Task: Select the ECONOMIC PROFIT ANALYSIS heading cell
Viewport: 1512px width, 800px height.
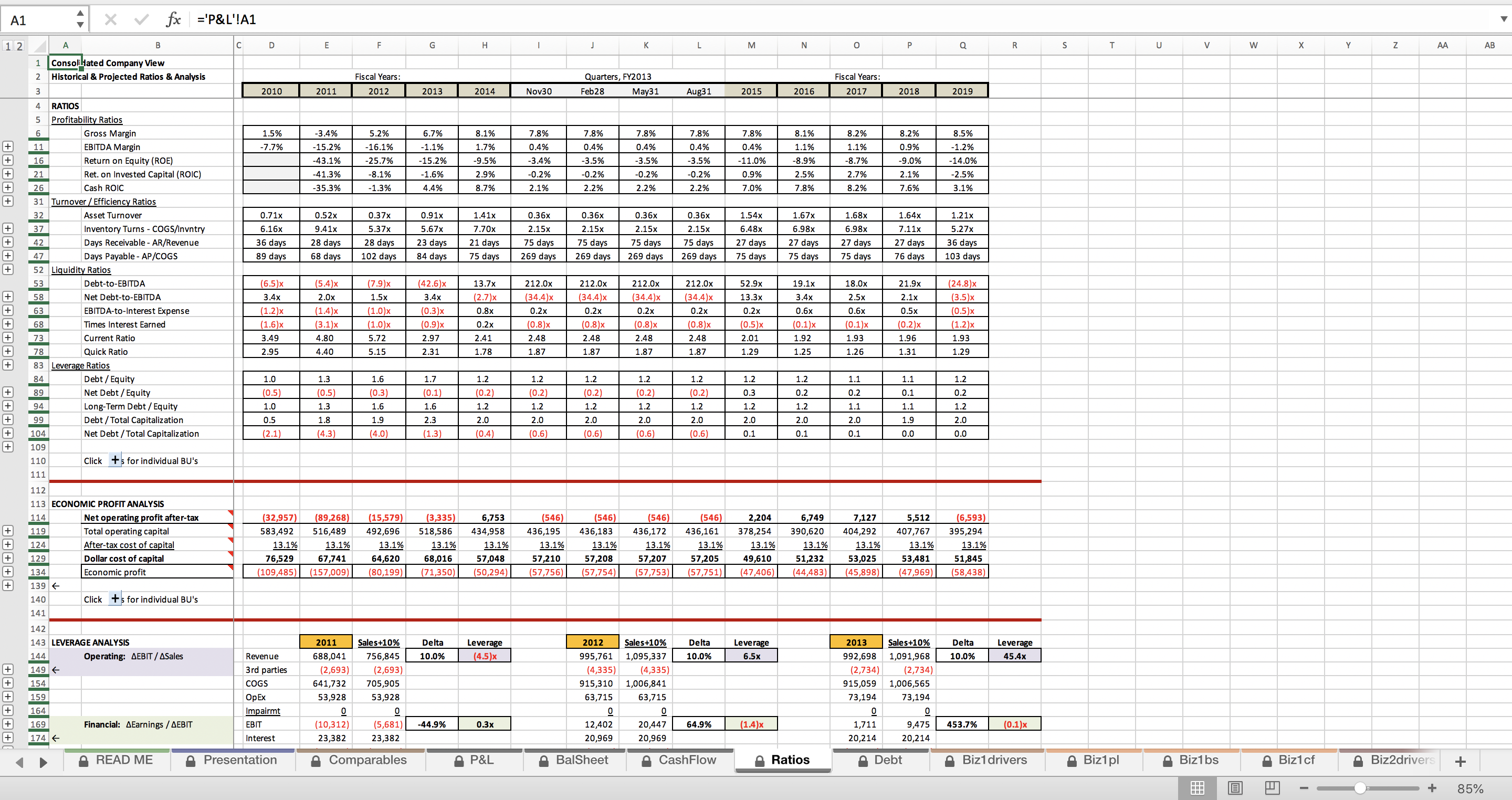Action: coord(108,503)
